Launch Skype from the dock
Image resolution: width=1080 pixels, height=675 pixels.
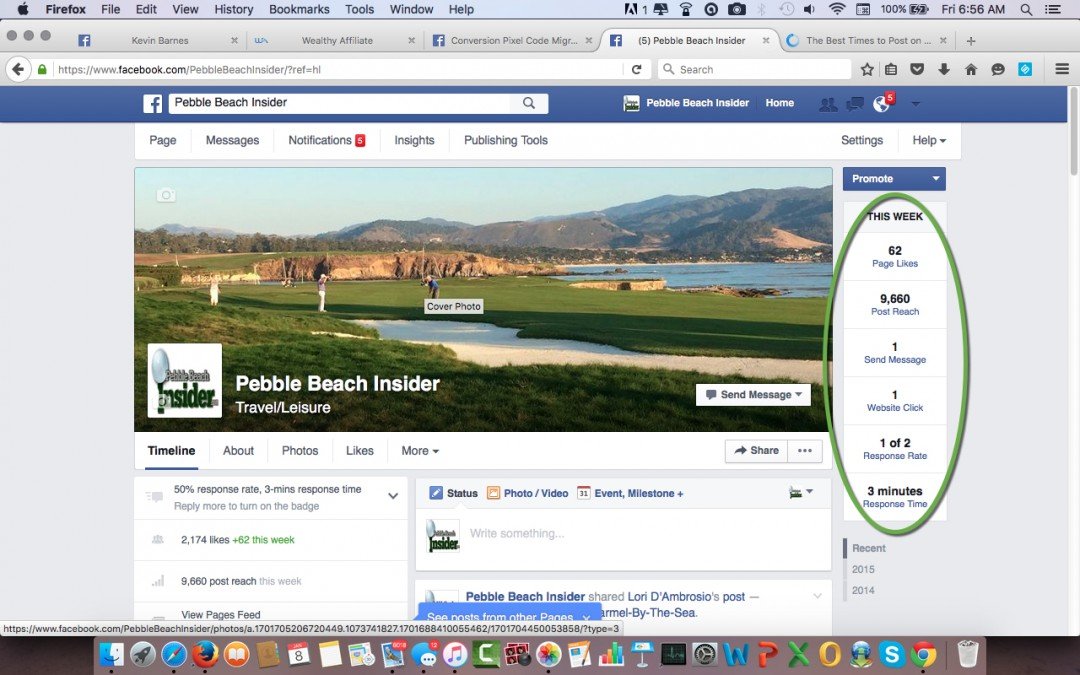coord(892,654)
